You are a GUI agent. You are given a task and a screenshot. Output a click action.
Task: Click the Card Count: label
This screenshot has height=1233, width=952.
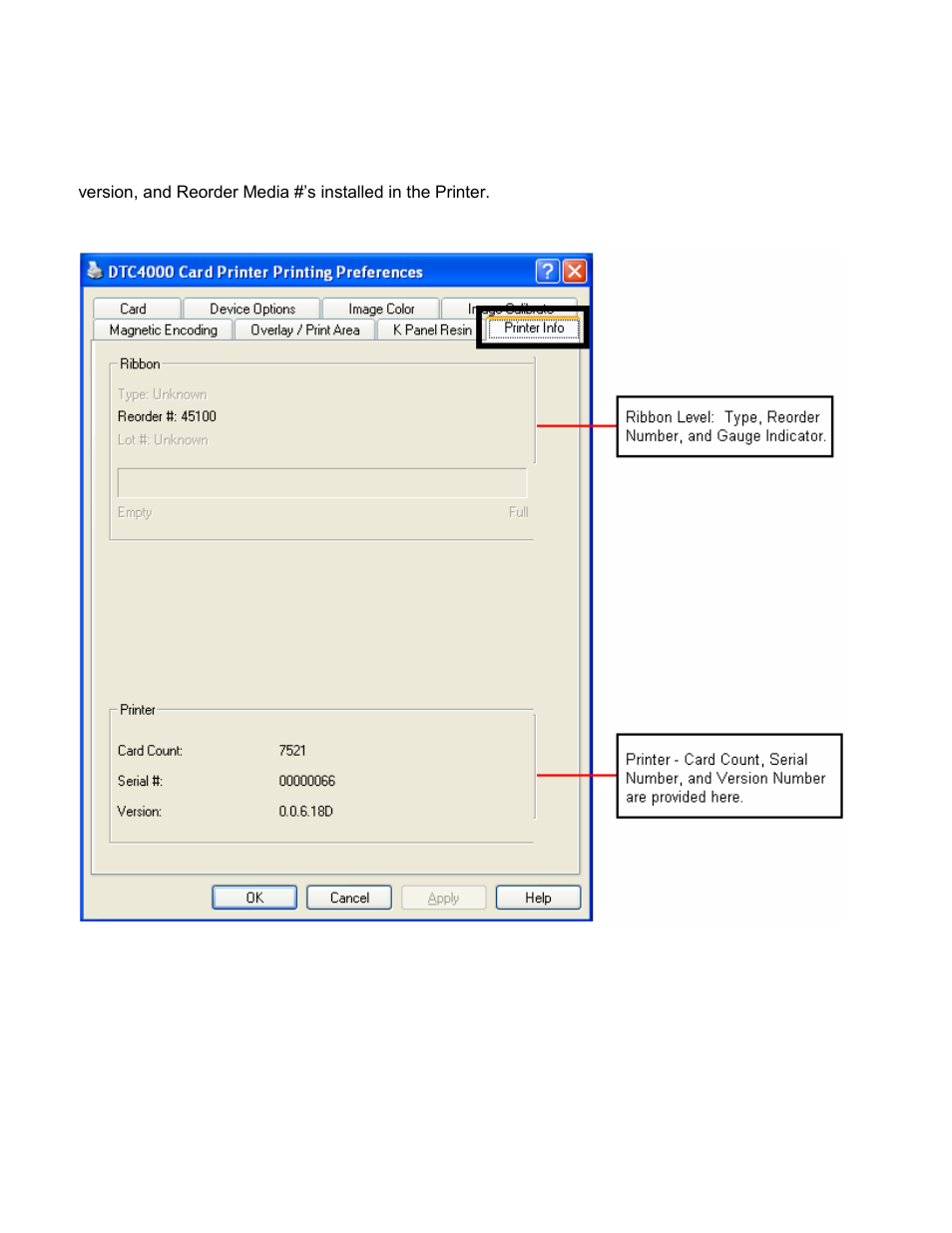point(150,751)
